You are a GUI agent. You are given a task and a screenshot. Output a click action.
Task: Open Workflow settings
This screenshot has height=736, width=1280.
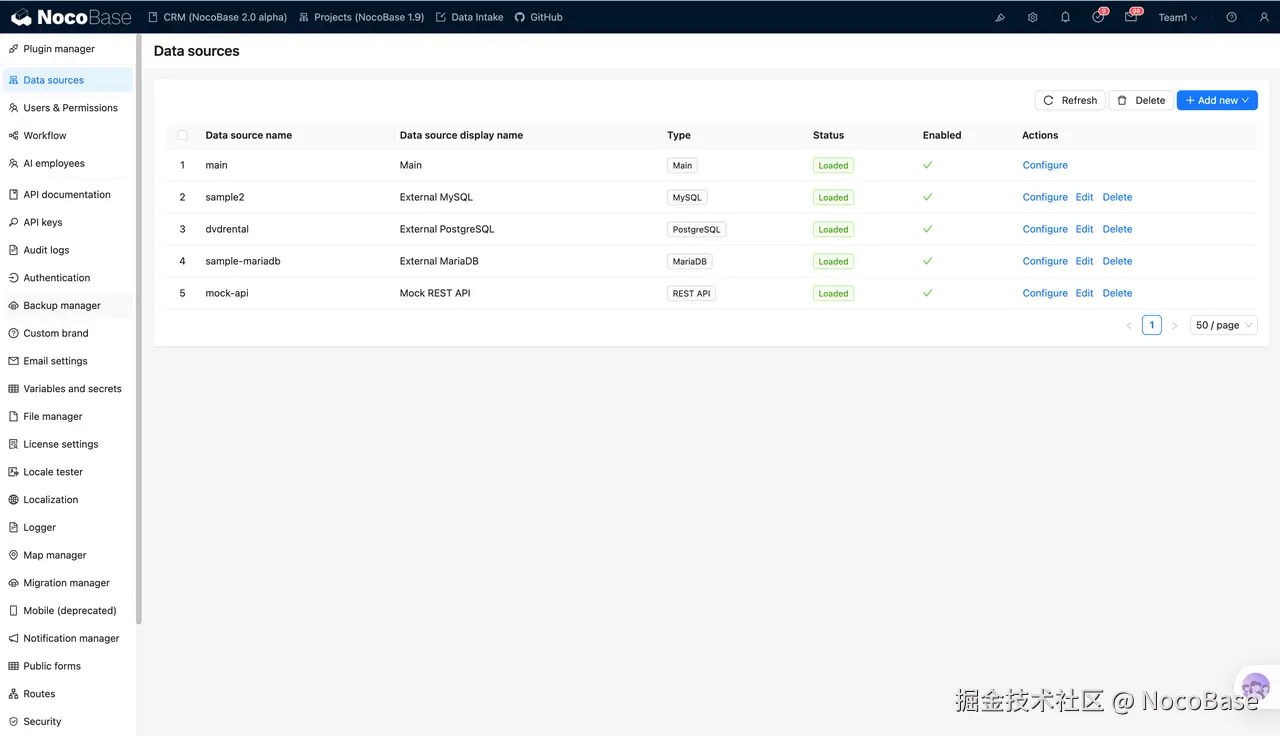coord(68,136)
